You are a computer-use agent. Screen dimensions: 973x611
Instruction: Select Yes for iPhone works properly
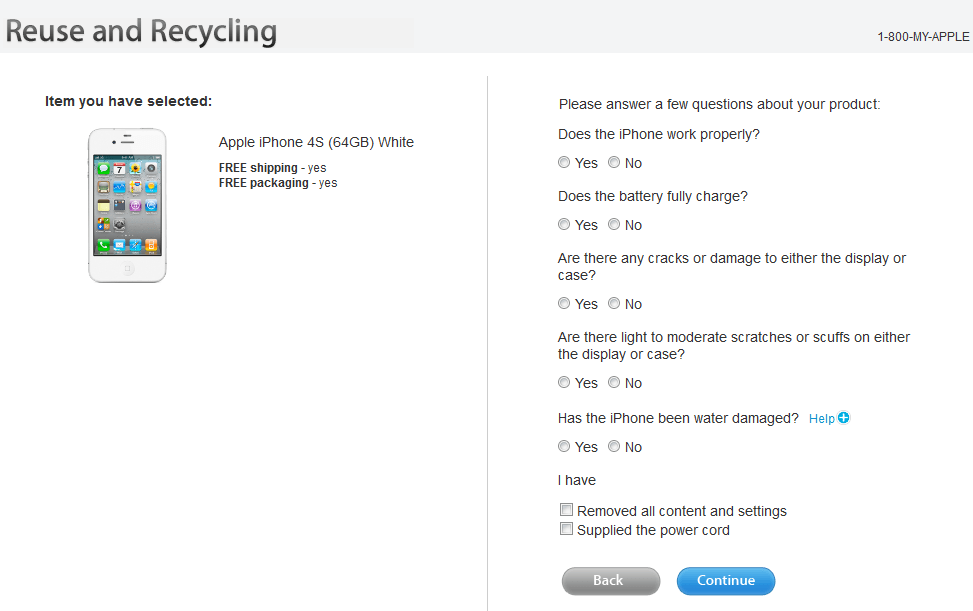click(x=564, y=163)
